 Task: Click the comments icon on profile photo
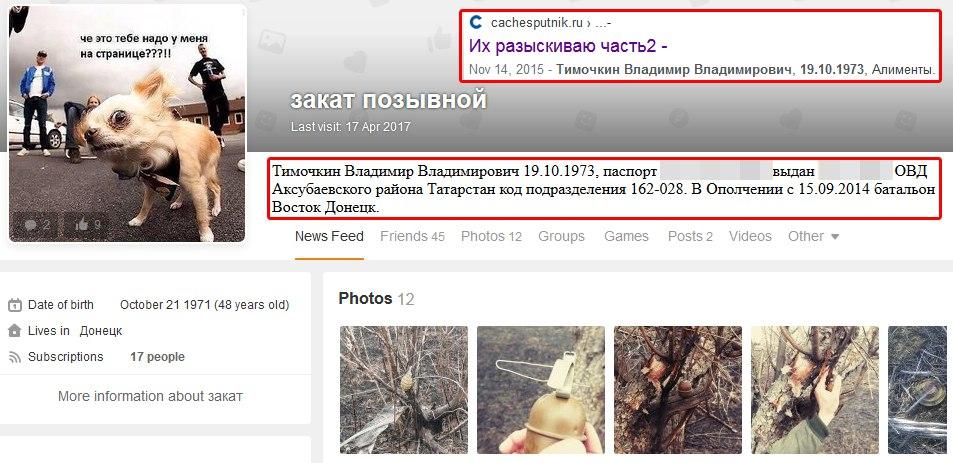pyautogui.click(x=30, y=225)
